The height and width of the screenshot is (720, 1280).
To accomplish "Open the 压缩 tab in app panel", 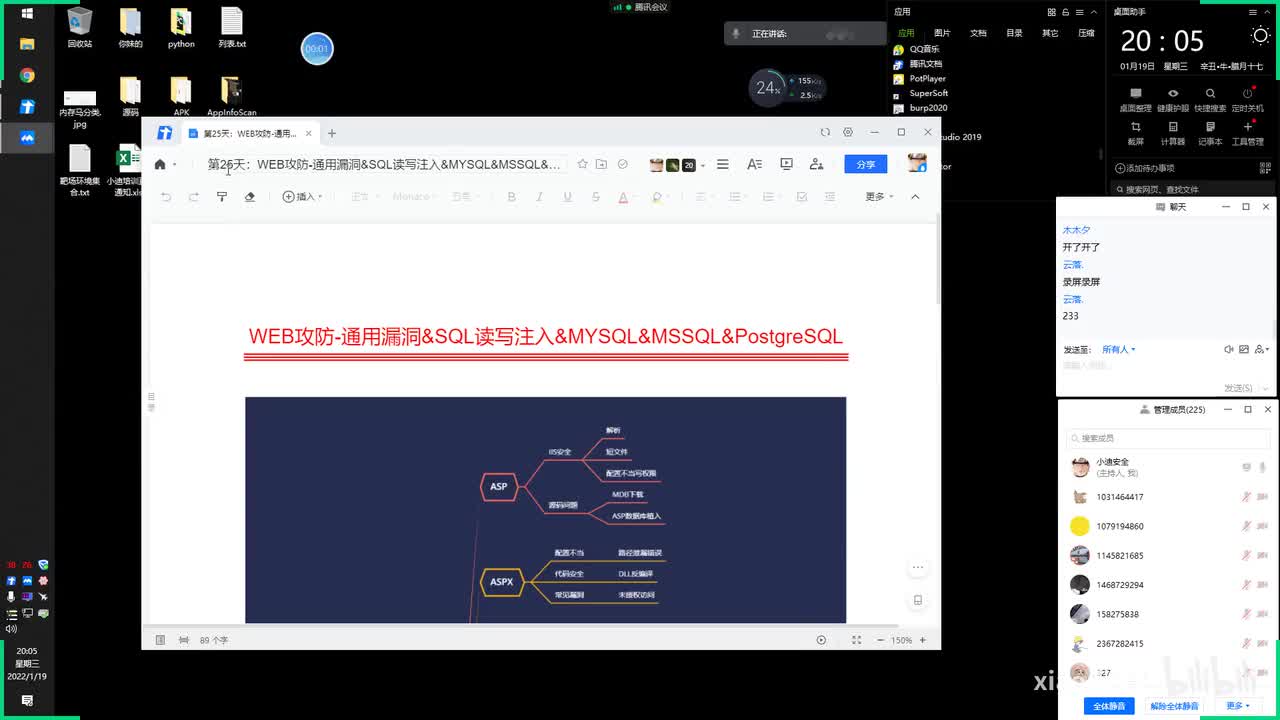I will coord(1086,33).
